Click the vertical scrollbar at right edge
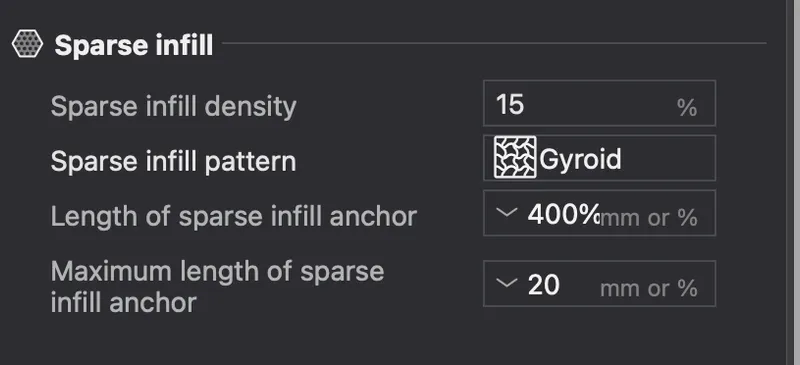This screenshot has height=365, width=800. [x=793, y=182]
